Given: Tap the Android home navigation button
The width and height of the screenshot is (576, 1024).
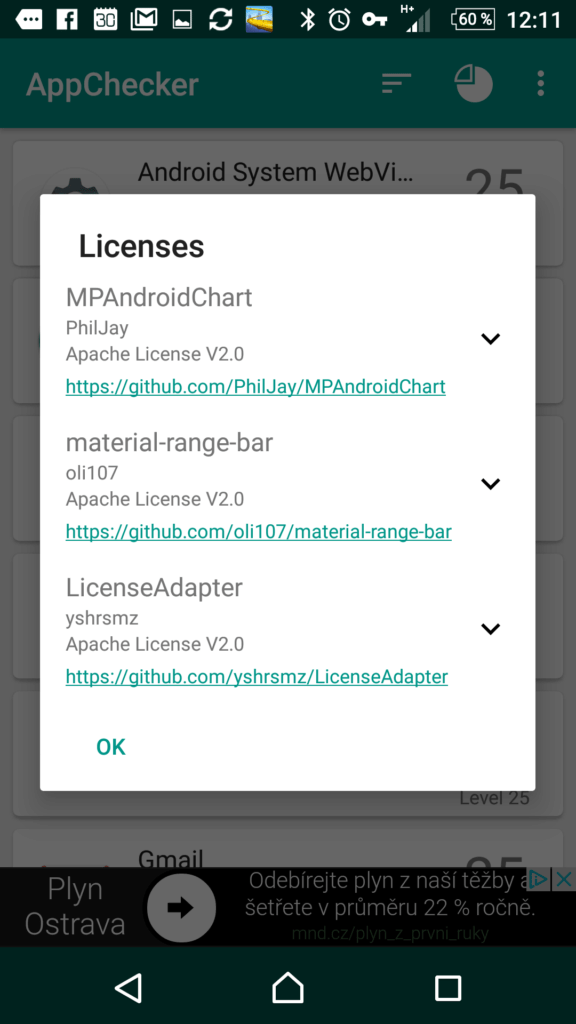Looking at the screenshot, I should click(288, 986).
